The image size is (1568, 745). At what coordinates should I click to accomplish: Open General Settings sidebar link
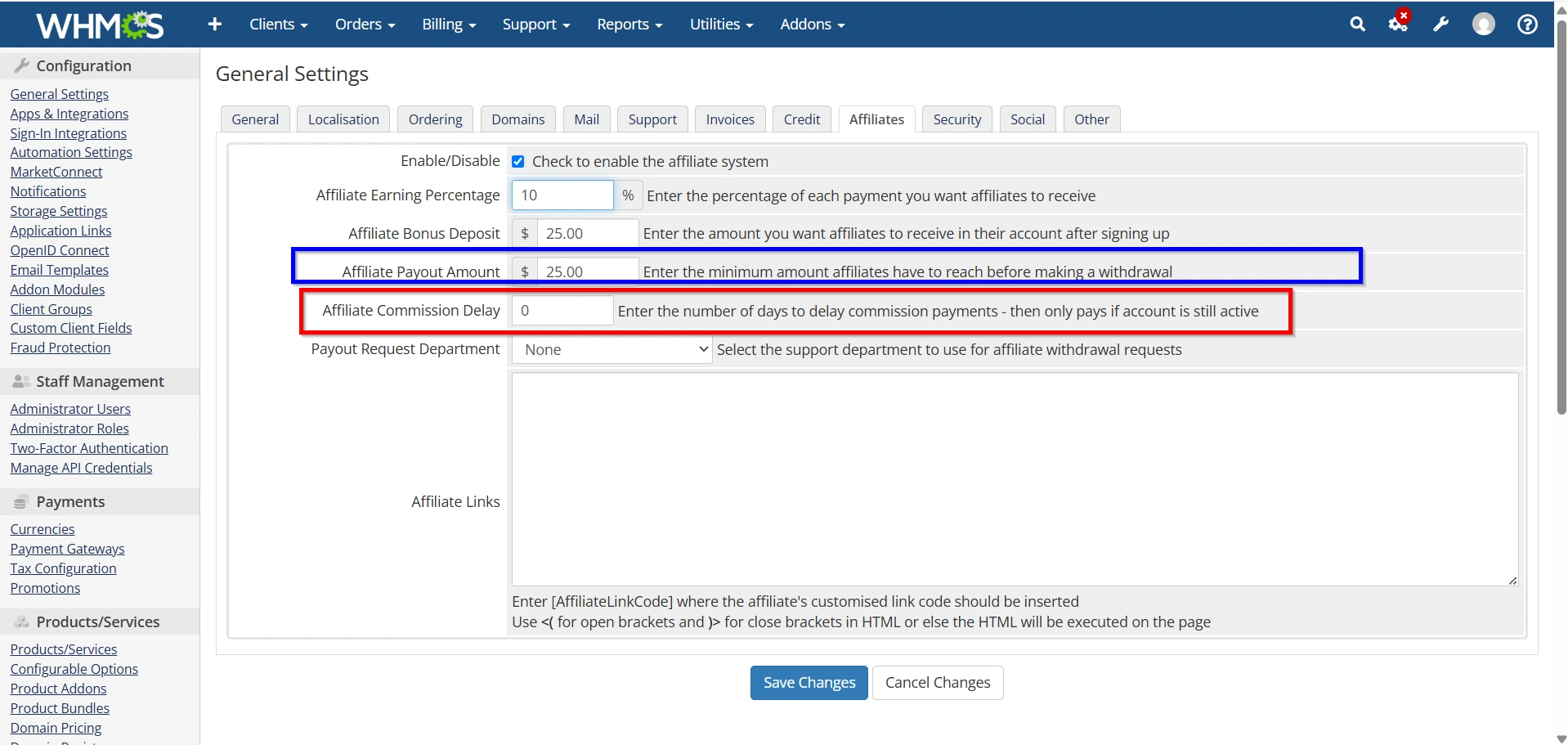59,94
